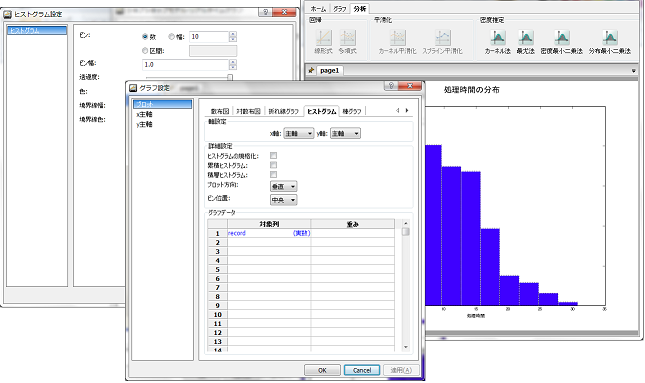Open the x軸 axis dropdown
This screenshot has width=645, height=383.
299,133
